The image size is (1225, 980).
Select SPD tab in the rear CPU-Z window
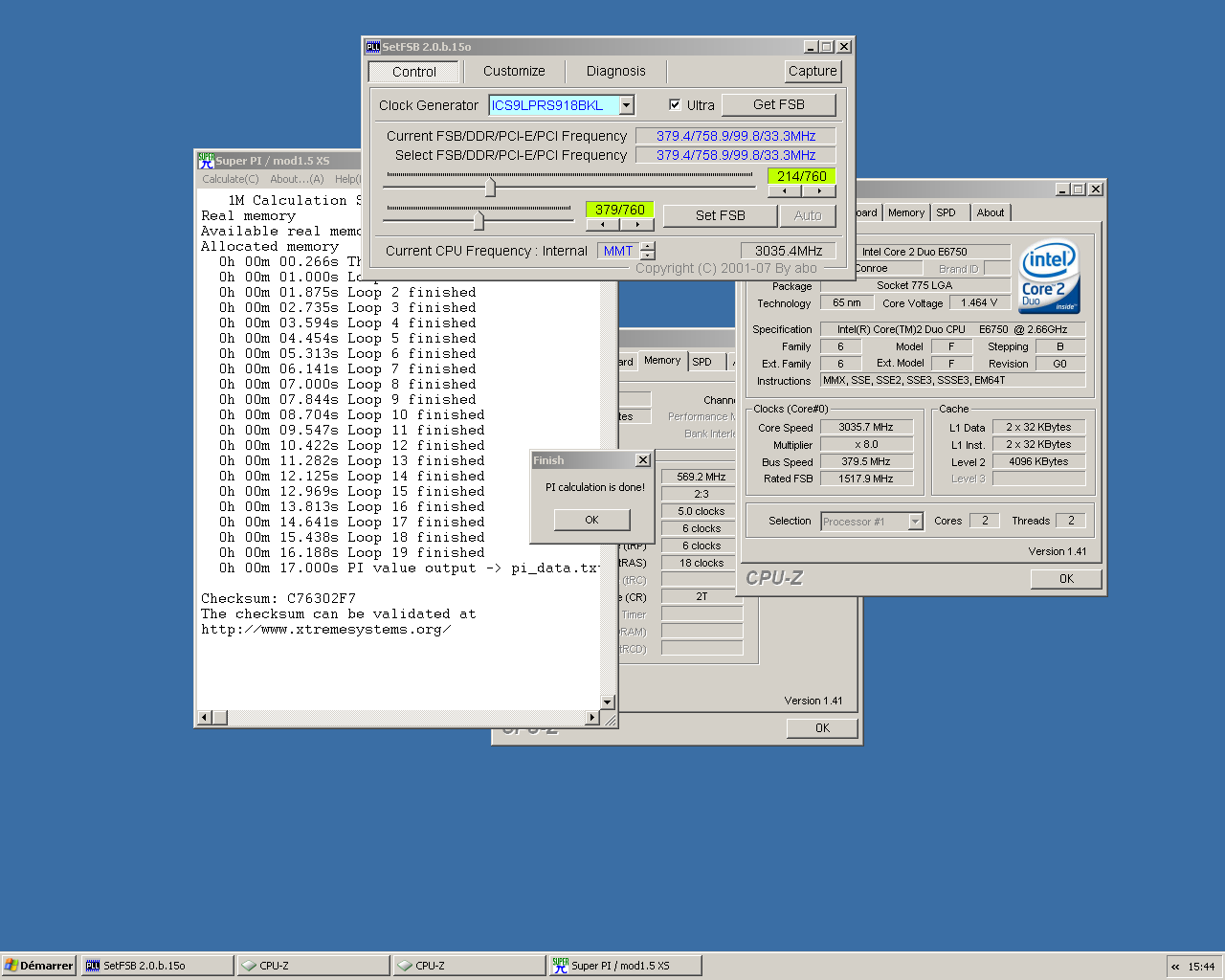(x=702, y=362)
